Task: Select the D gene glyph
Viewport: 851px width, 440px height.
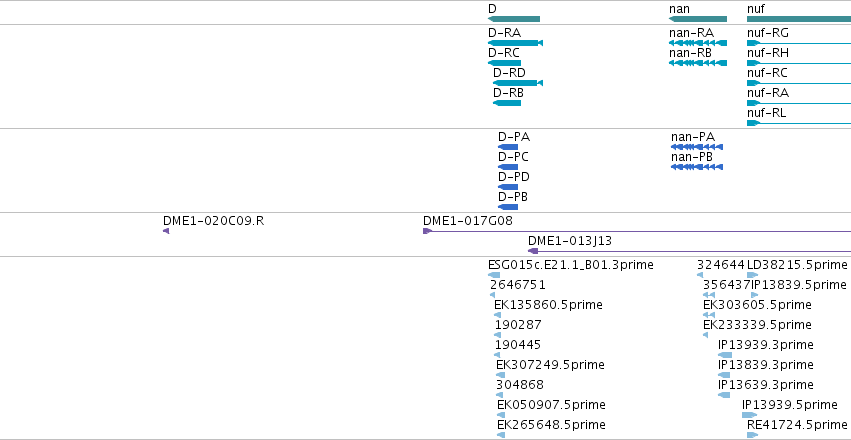Action: tap(514, 19)
